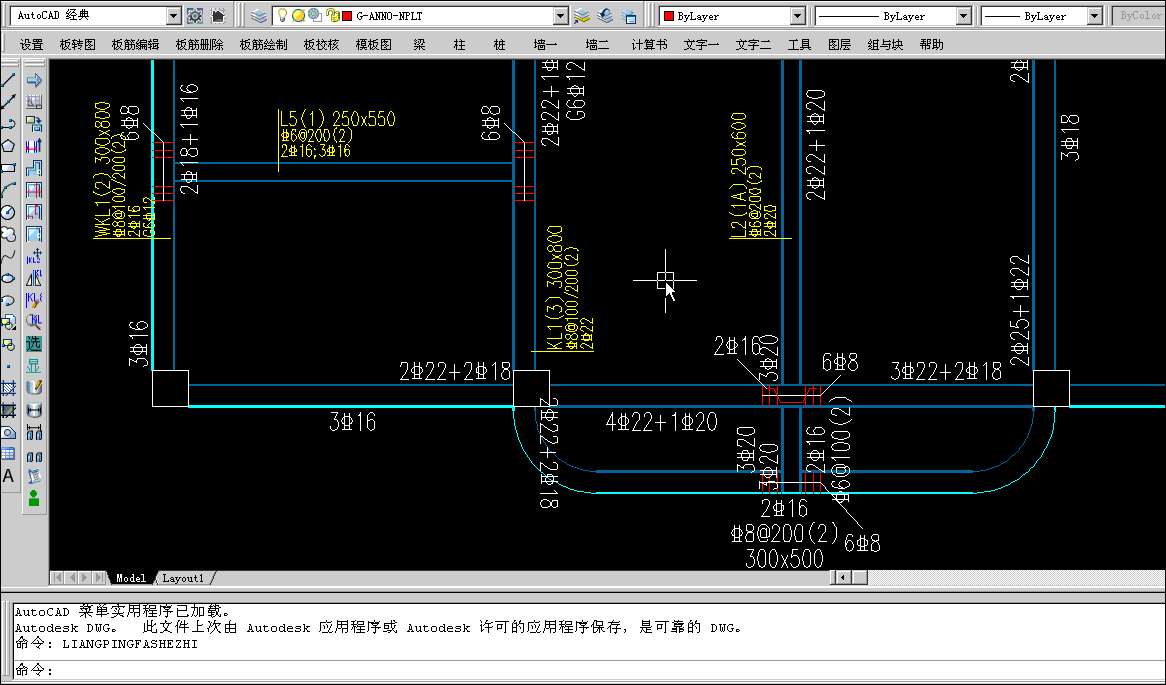Click the Make Object's Layer Current icon
Viewport: 1166px width, 685px height.
pyautogui.click(x=582, y=16)
